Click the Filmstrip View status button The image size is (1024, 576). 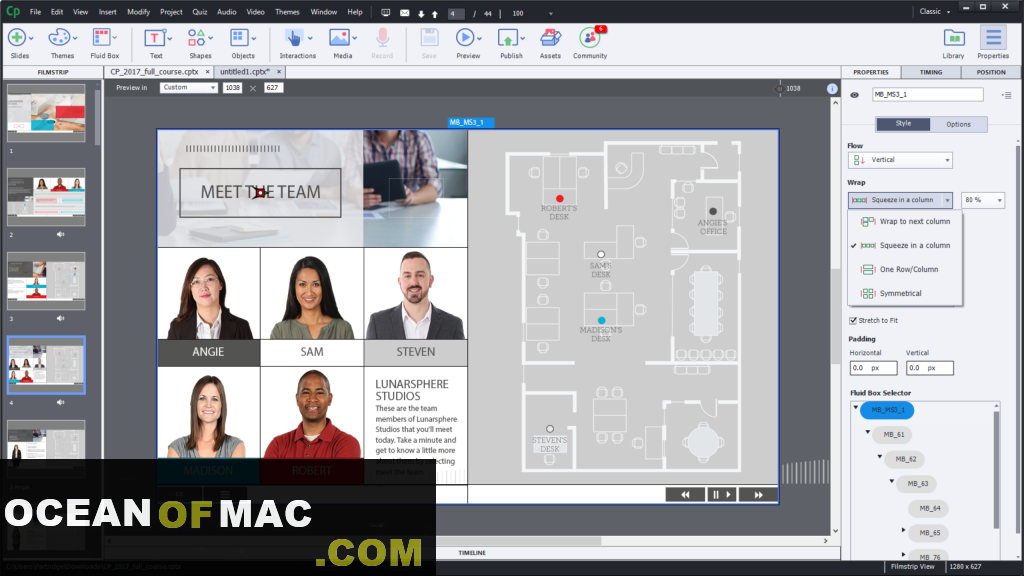pos(912,567)
